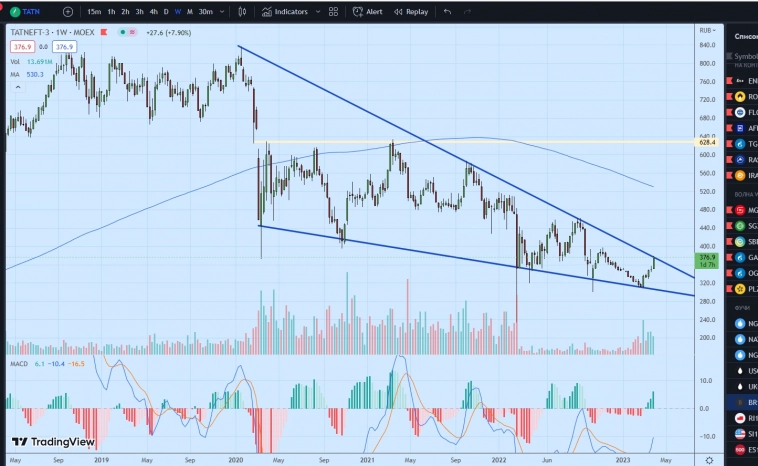The width and height of the screenshot is (758, 466).
Task: Expand the timeframe list dropdown arrow
Action: tap(222, 12)
